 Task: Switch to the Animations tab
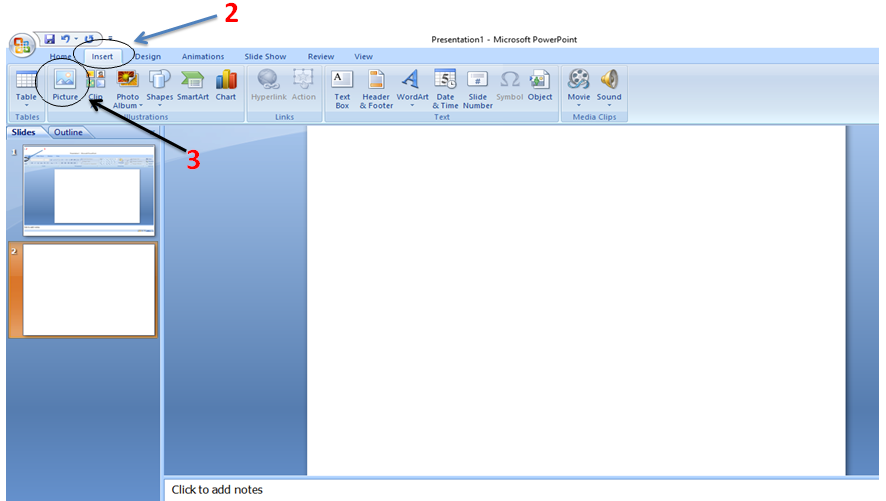203,56
